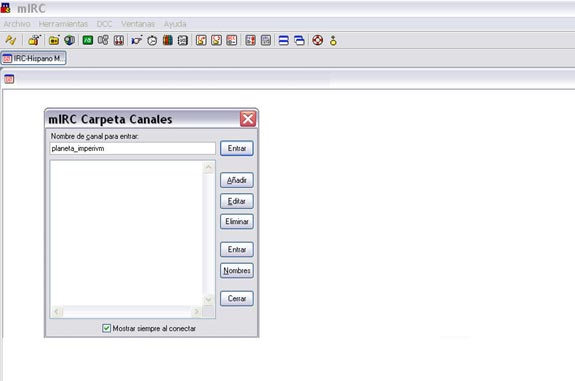Open Options via the padlock toolbar icon

tap(34, 40)
